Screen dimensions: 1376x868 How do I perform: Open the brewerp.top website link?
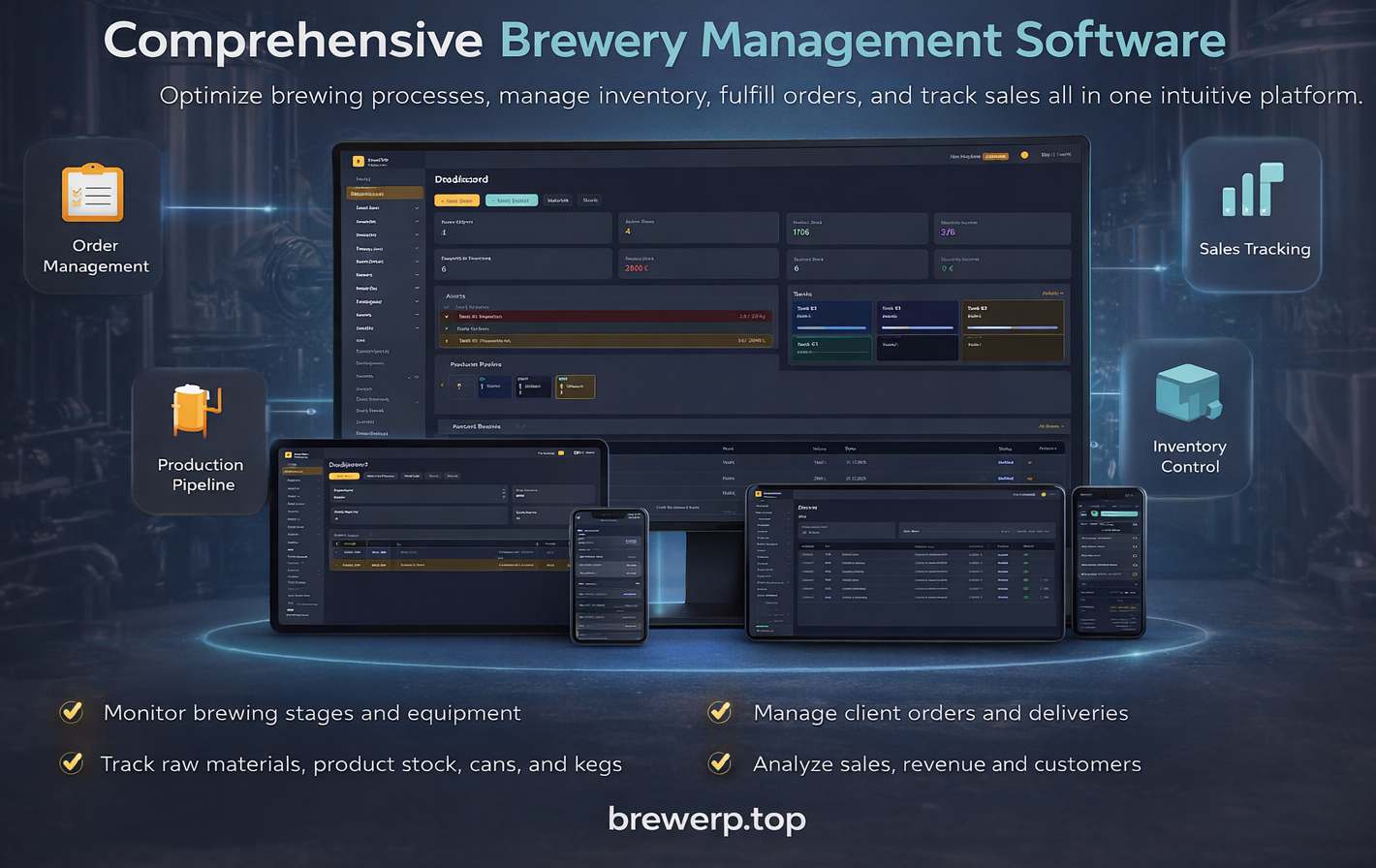pos(705,819)
